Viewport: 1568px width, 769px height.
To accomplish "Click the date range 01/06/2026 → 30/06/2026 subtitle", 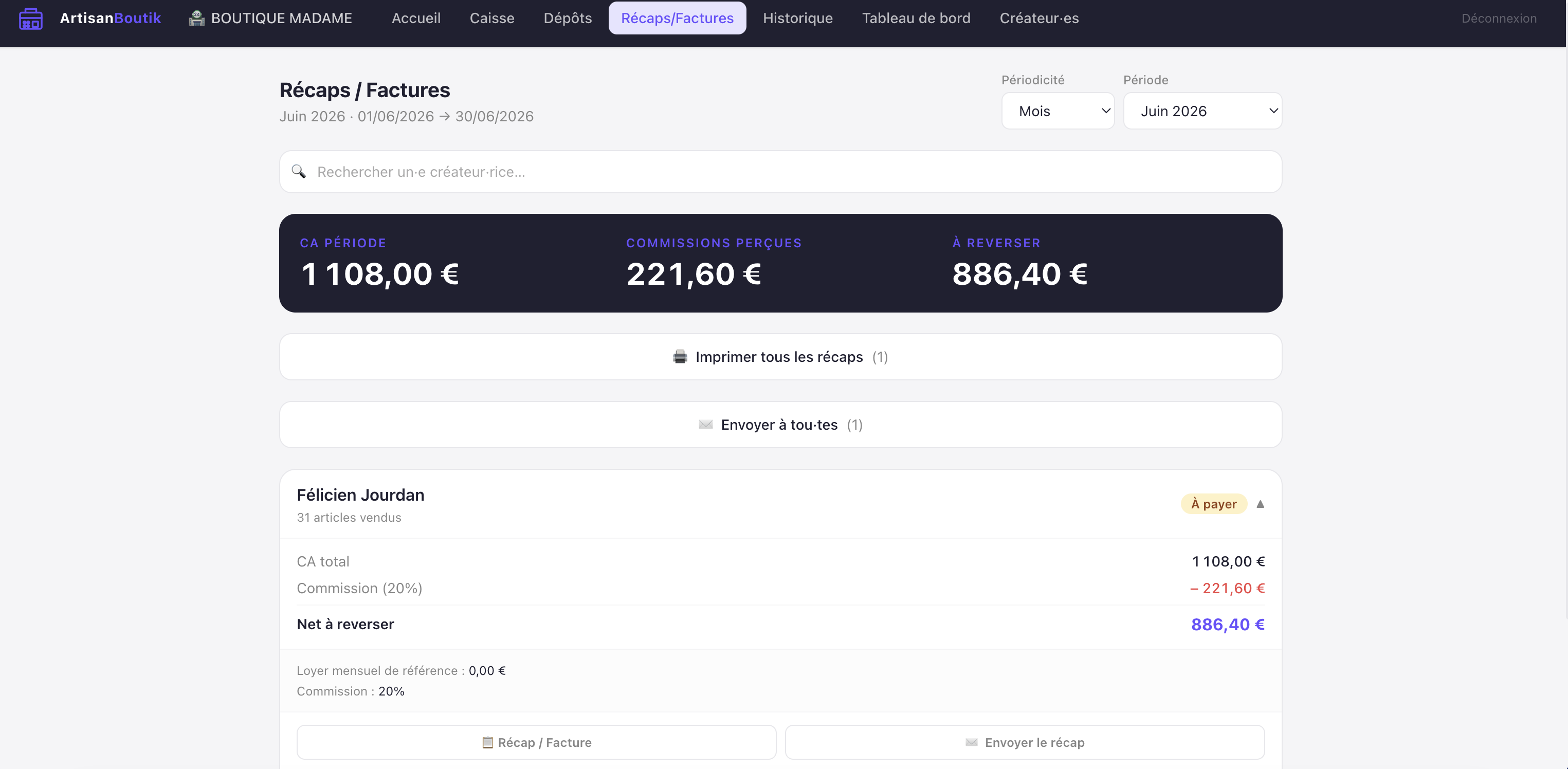I will (445, 116).
